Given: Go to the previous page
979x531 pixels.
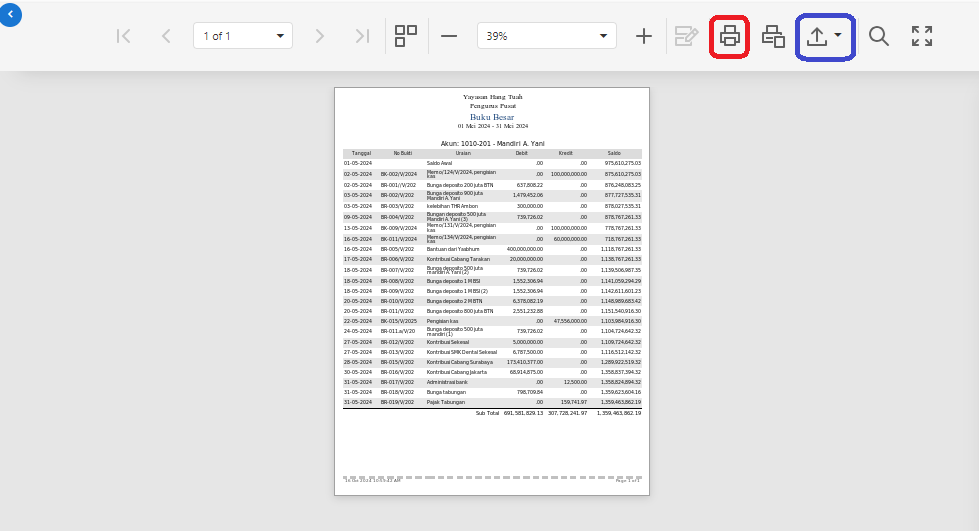Looking at the screenshot, I should 166,36.
